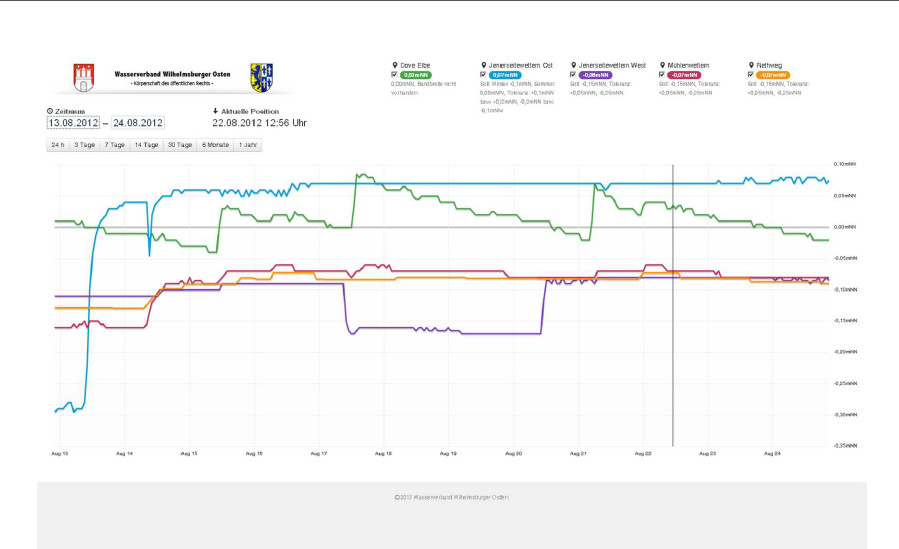The image size is (899, 549).
Task: Uncheck the Dove Elbe series checkbox
Action: click(395, 75)
